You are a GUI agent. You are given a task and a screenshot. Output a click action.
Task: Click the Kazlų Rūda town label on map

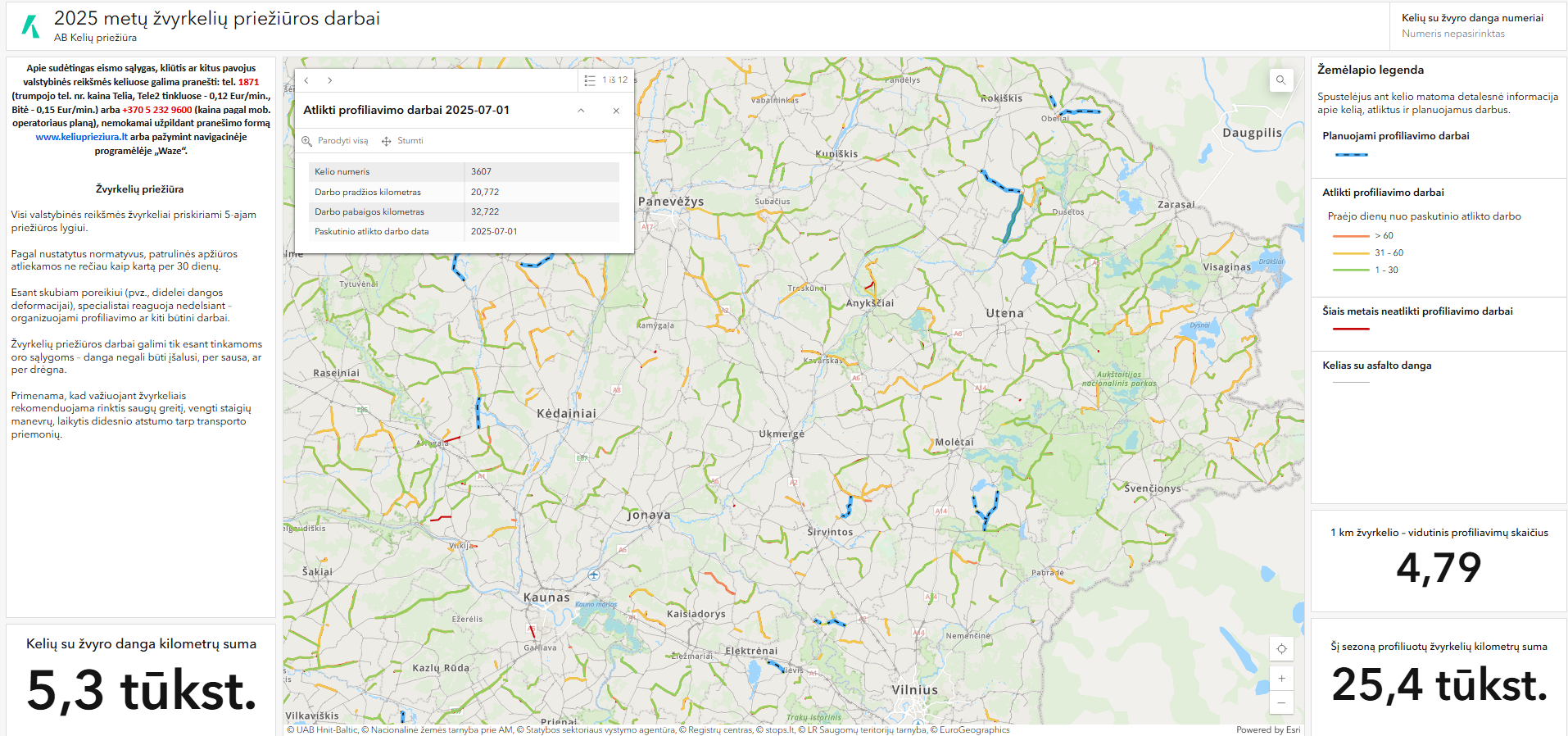pyautogui.click(x=441, y=668)
